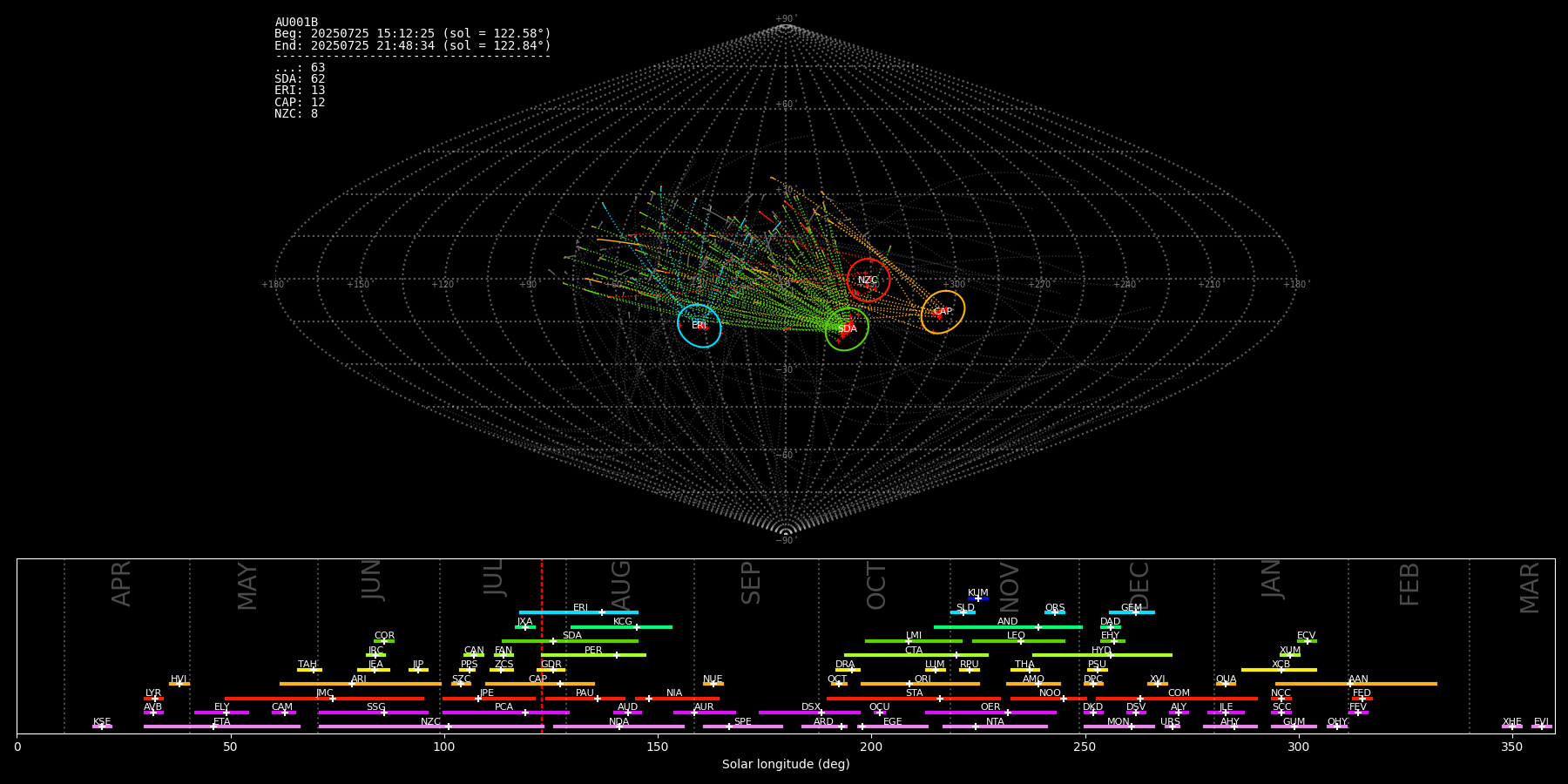1568x784 pixels.
Task: Click the KUM shower label in the timeline
Action: (978, 593)
